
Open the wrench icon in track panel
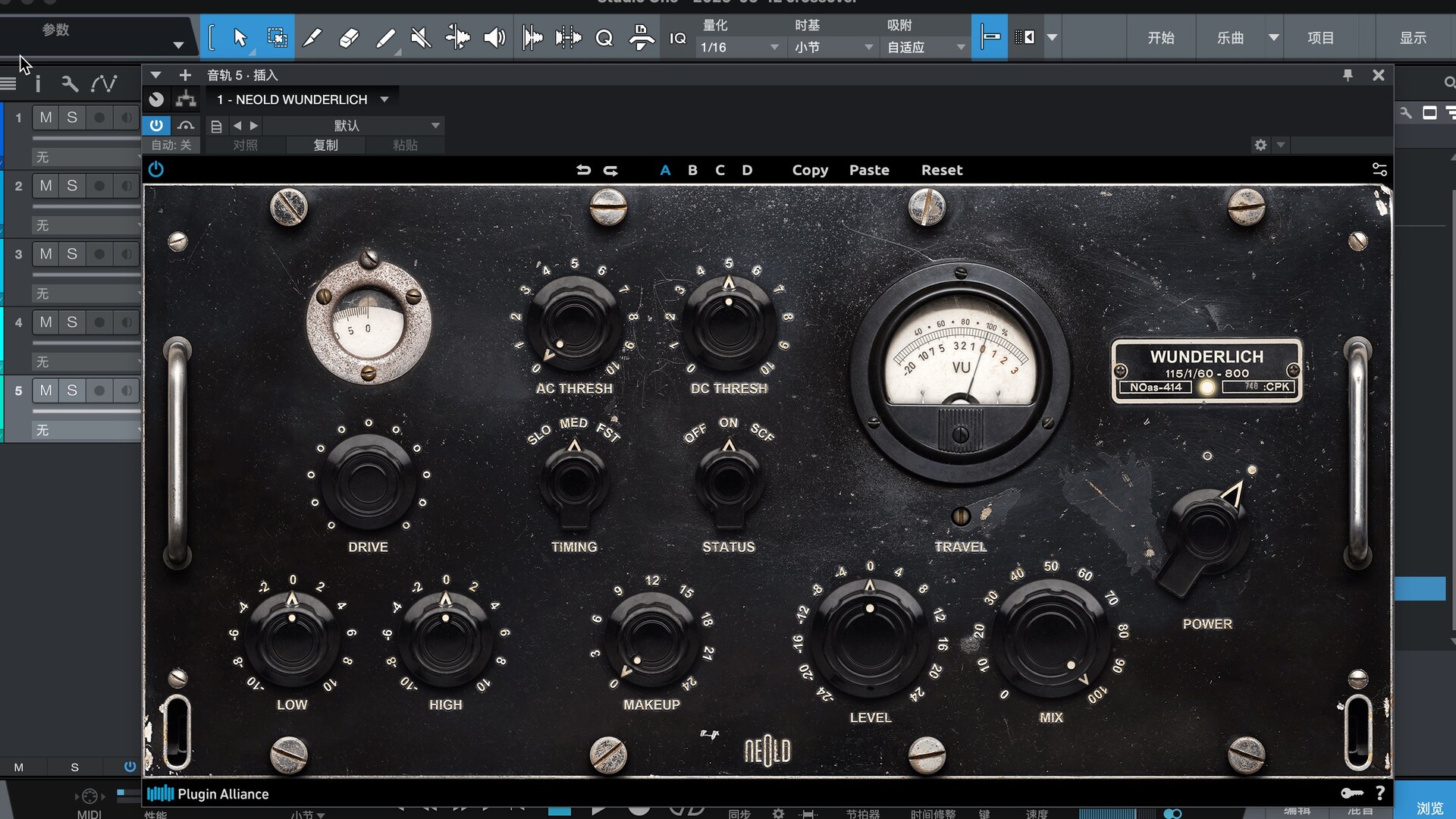pos(70,83)
